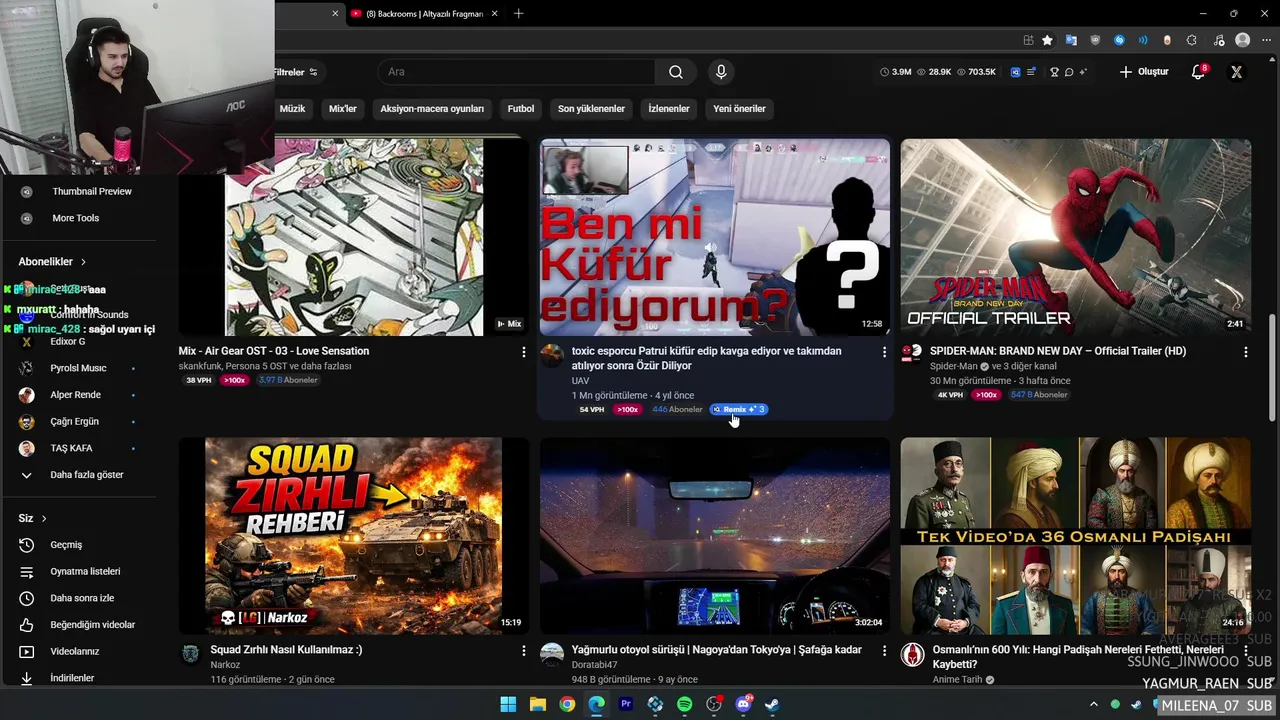Open the UAV channel link
This screenshot has height=720, width=1280.
click(x=580, y=381)
